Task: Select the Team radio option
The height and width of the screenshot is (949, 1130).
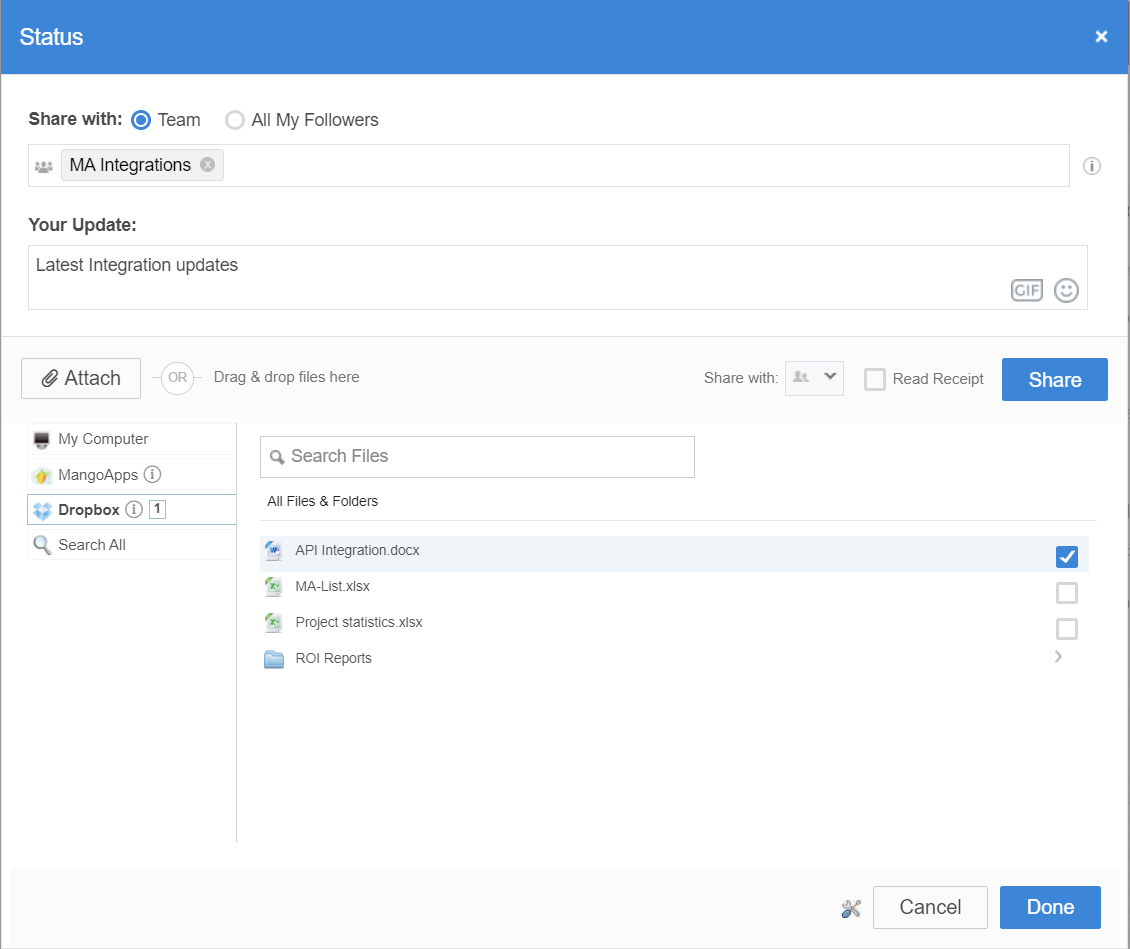Action: pyautogui.click(x=142, y=120)
